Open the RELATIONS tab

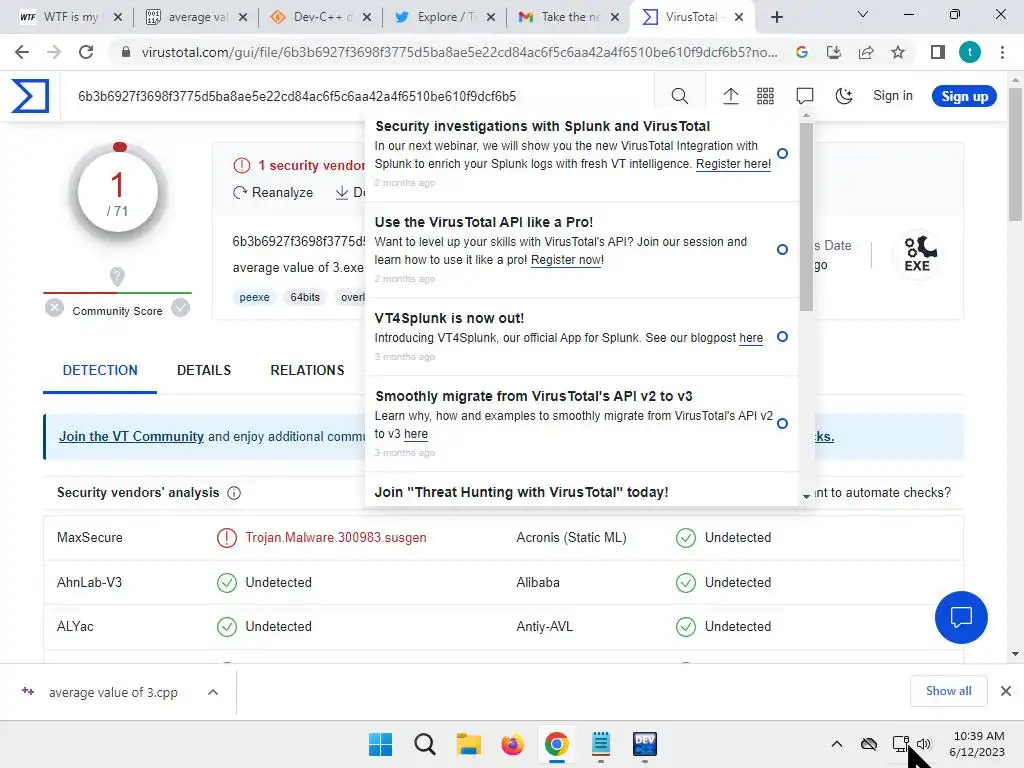(308, 370)
